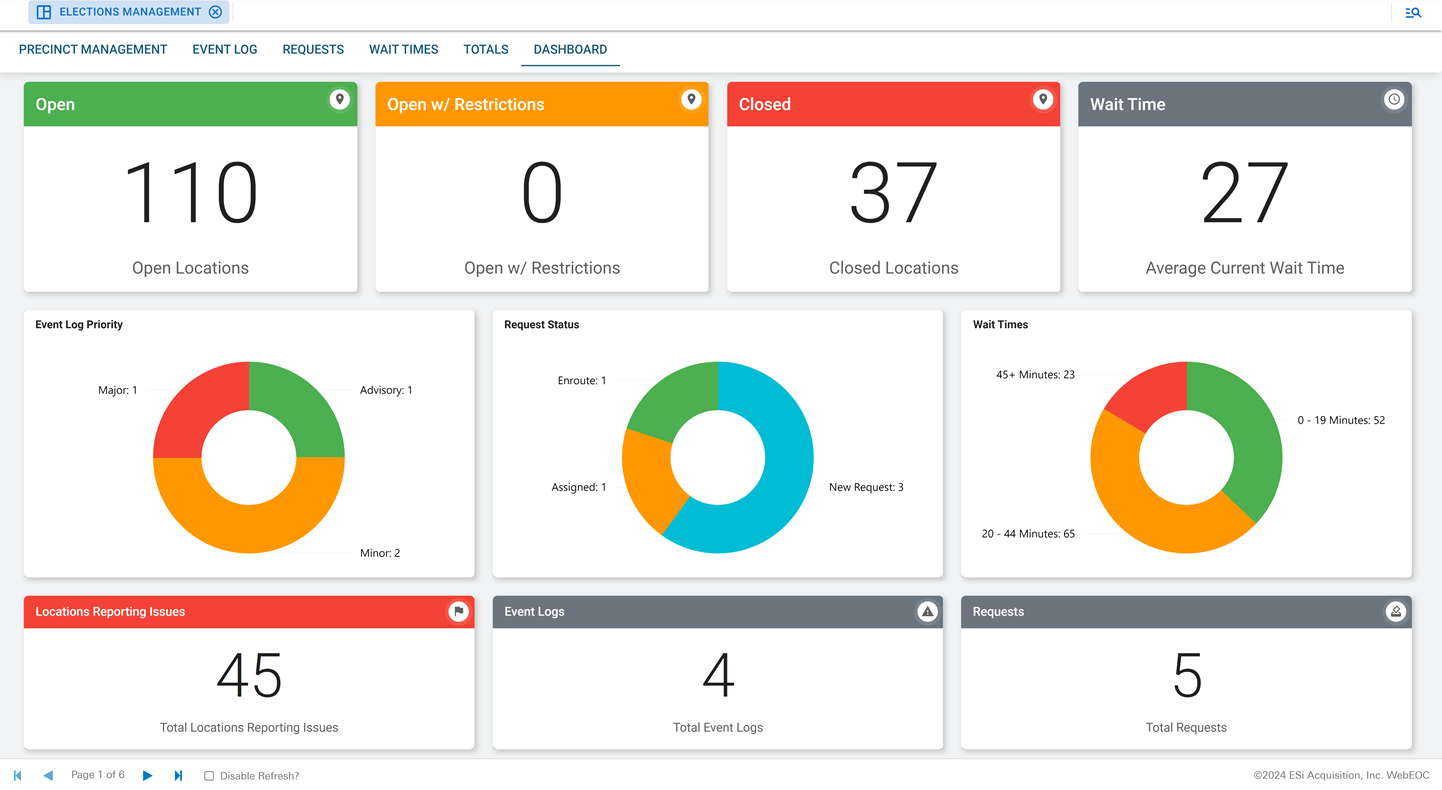
Task: Open the search filter icon at top right
Action: click(1413, 13)
